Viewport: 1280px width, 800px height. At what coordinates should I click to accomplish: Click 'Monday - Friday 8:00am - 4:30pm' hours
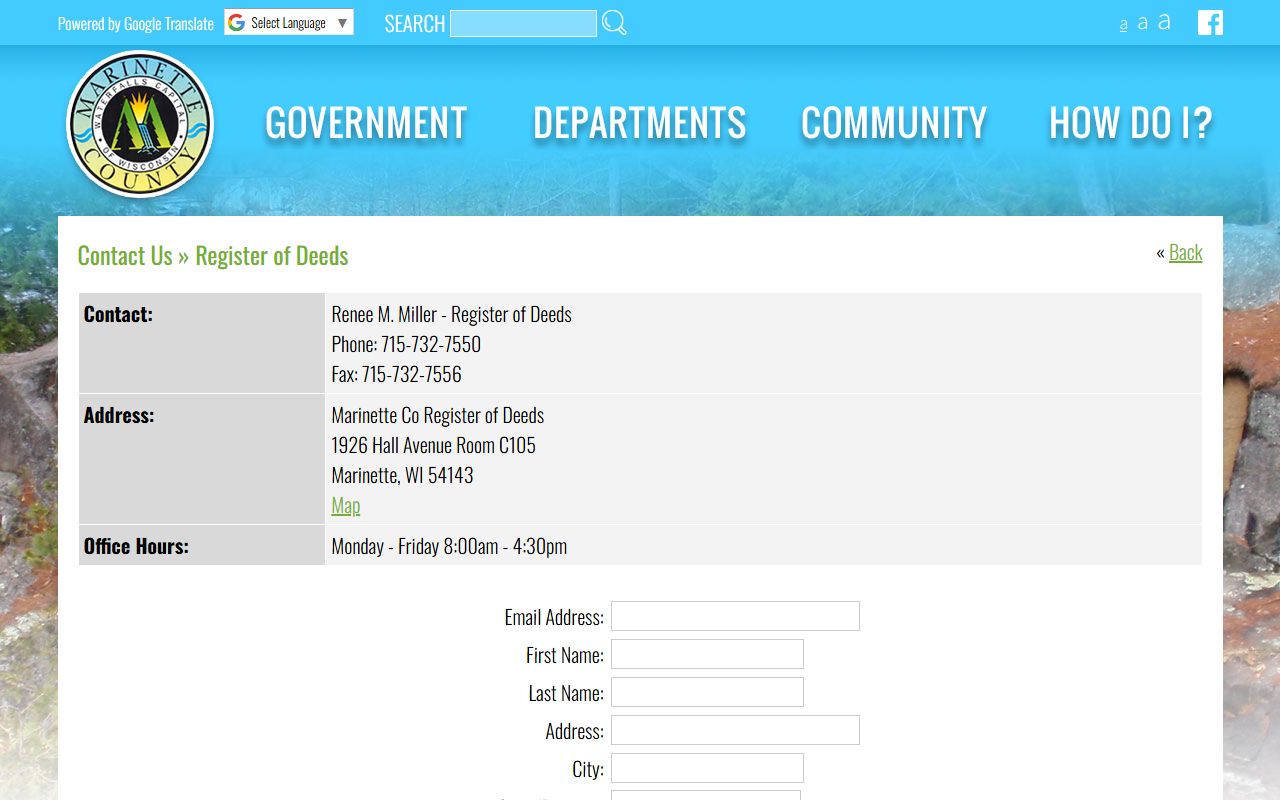(449, 546)
